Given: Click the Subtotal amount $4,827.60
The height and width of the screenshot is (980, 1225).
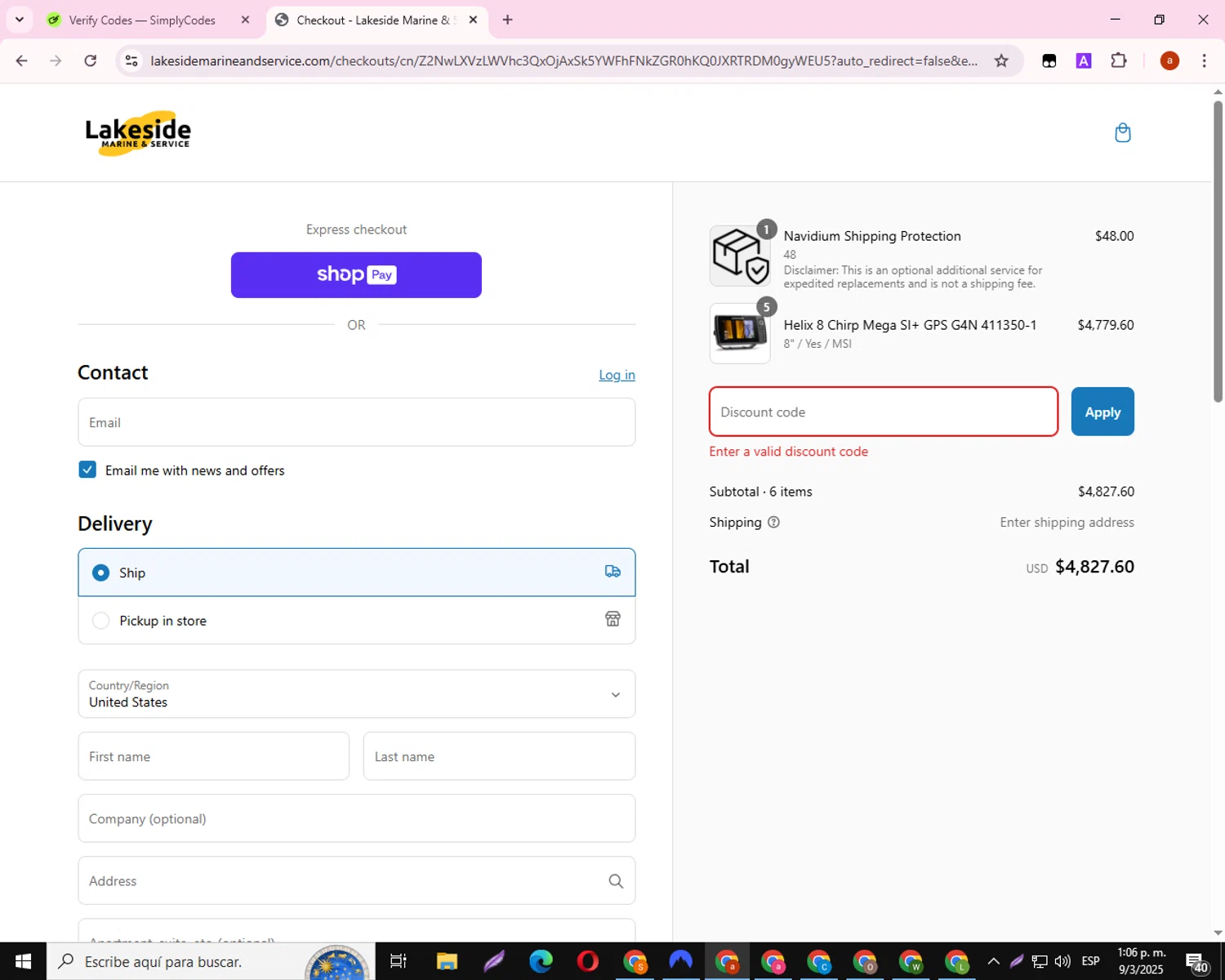Looking at the screenshot, I should [x=1106, y=492].
